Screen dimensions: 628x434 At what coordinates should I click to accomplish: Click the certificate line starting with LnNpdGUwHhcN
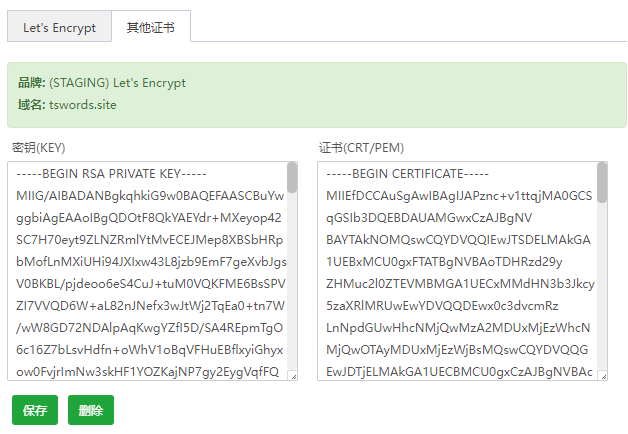pyautogui.click(x=458, y=328)
